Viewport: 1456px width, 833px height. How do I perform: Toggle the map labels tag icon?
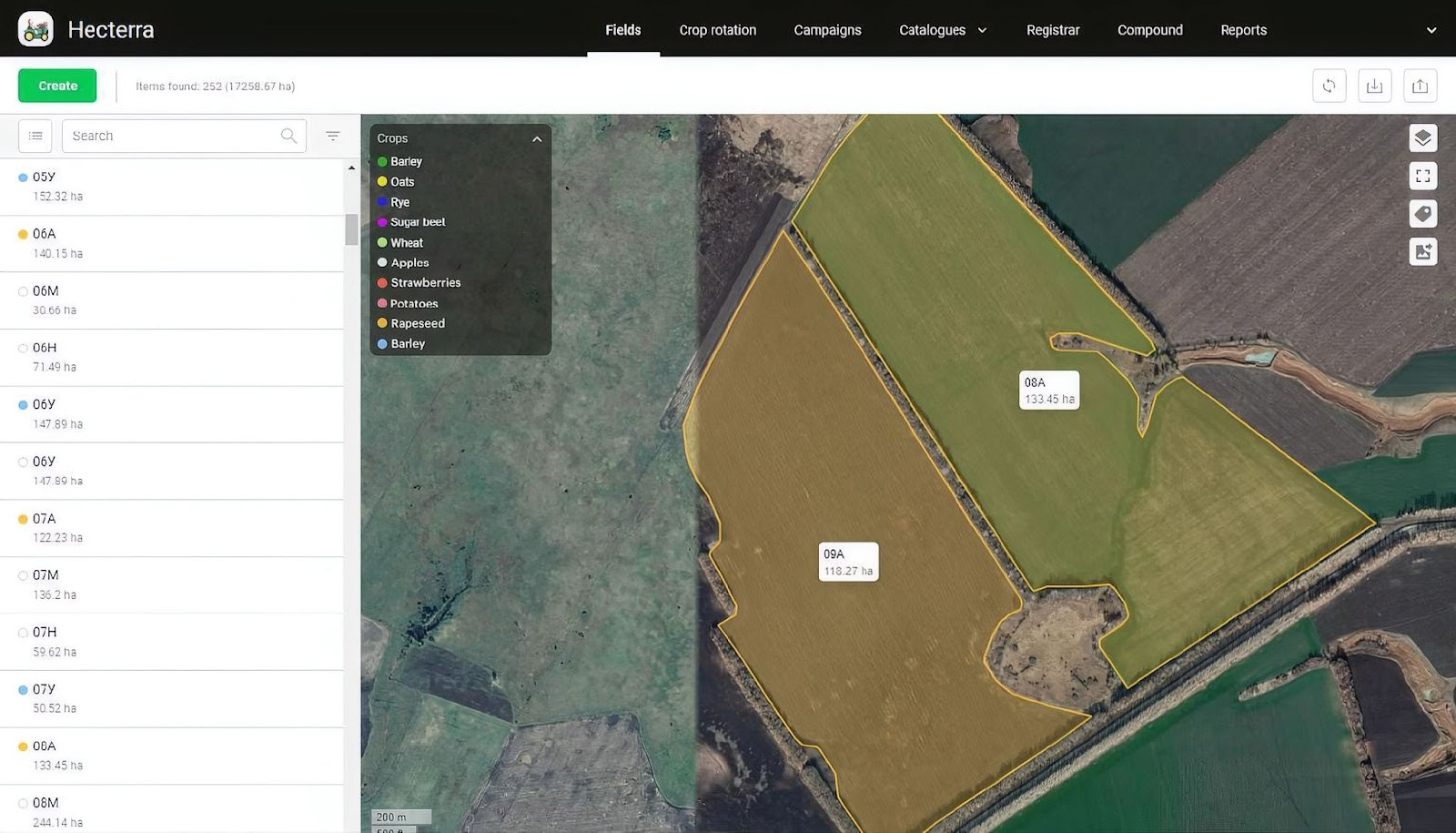pos(1422,214)
